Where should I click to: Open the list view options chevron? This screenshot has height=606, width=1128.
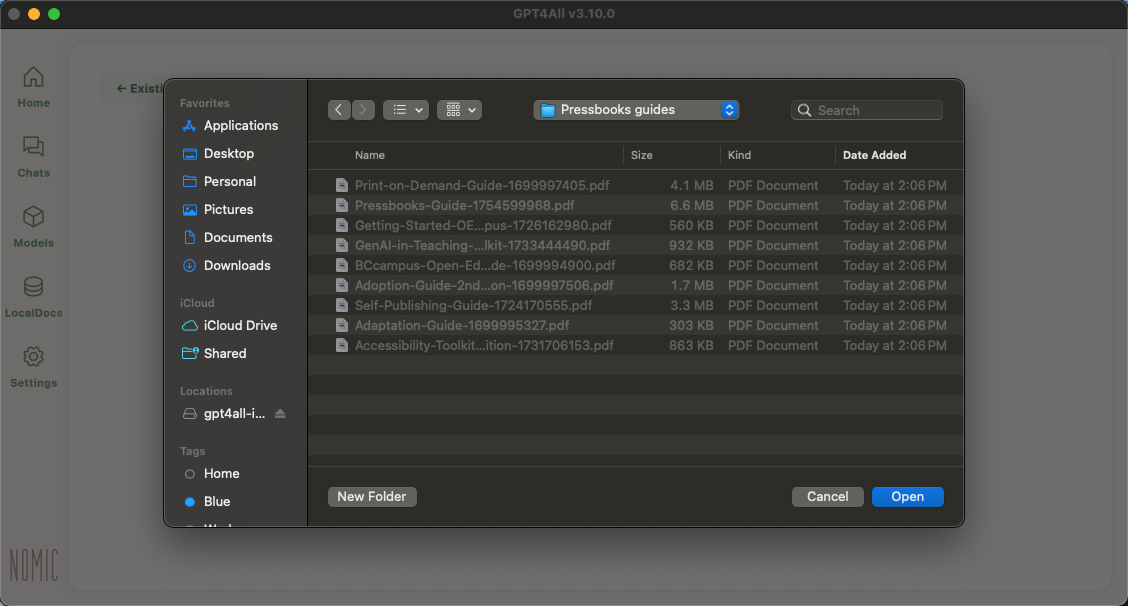(x=417, y=110)
